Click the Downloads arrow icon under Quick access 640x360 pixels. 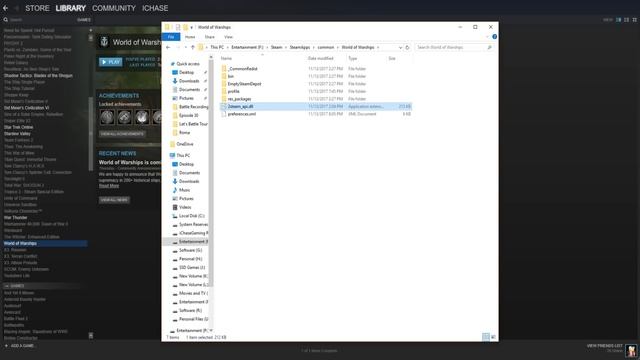(175, 81)
